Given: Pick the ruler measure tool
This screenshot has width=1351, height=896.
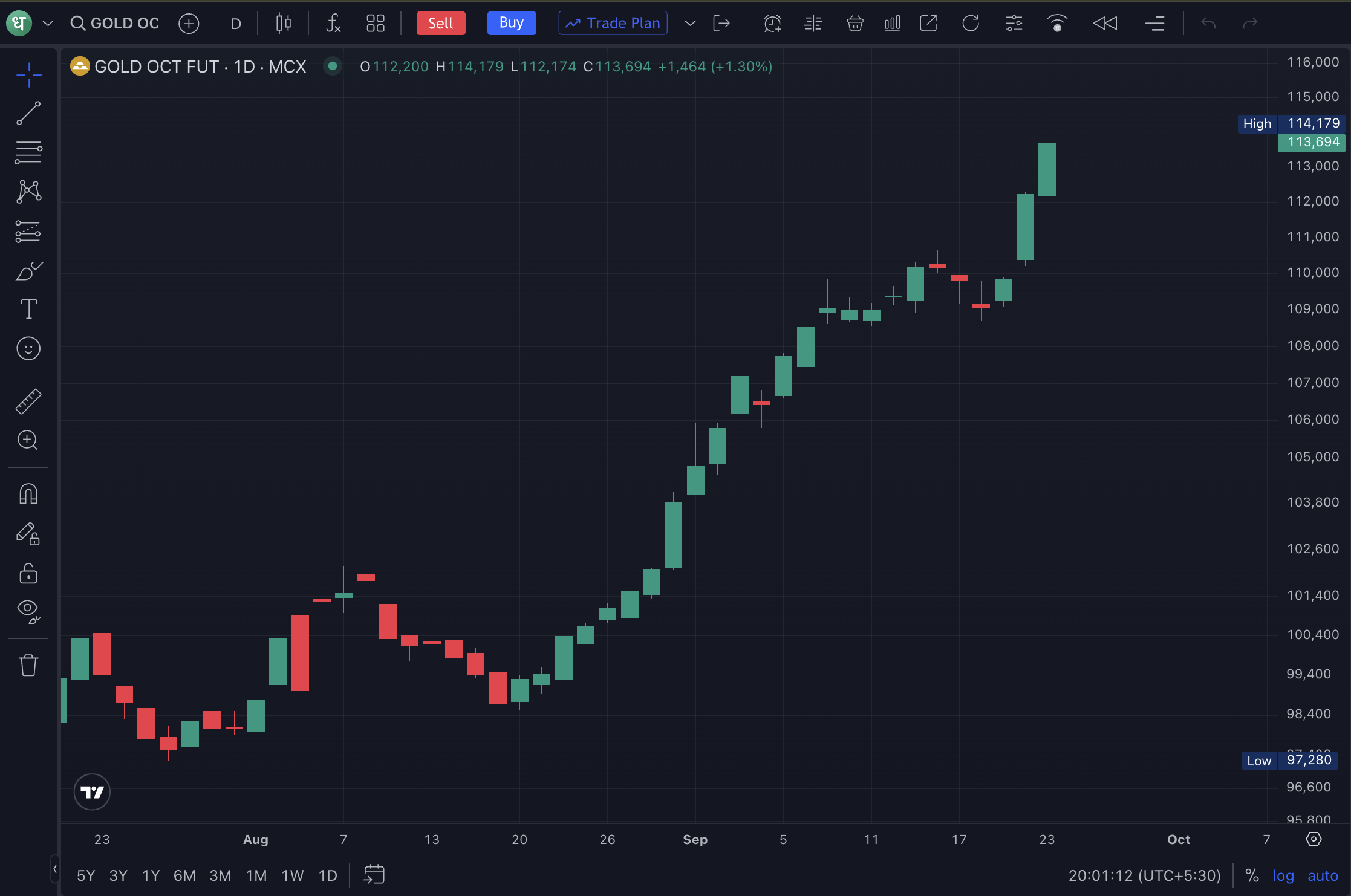Looking at the screenshot, I should point(28,401).
